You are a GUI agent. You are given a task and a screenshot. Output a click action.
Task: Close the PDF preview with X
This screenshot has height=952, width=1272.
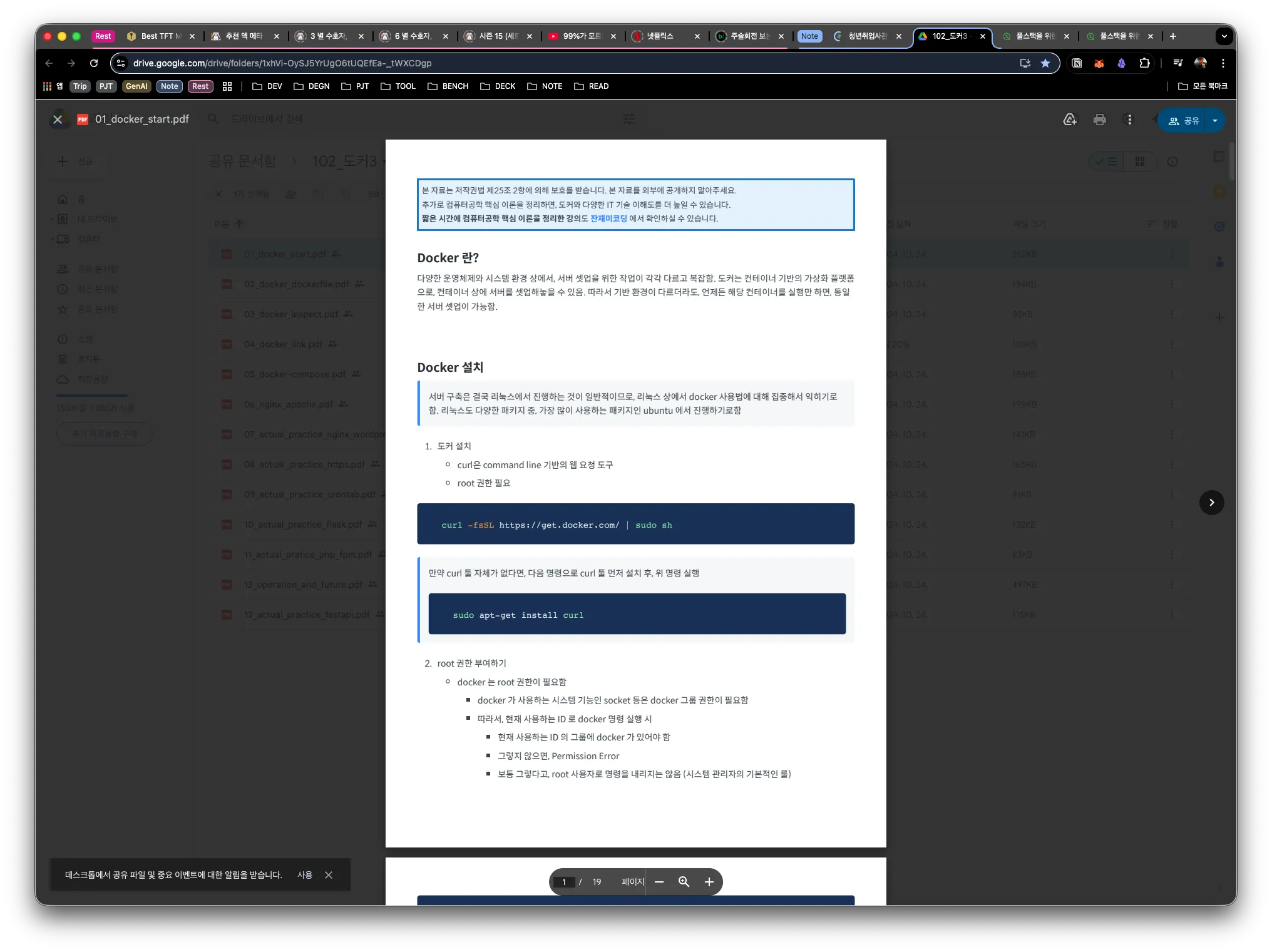tap(58, 119)
